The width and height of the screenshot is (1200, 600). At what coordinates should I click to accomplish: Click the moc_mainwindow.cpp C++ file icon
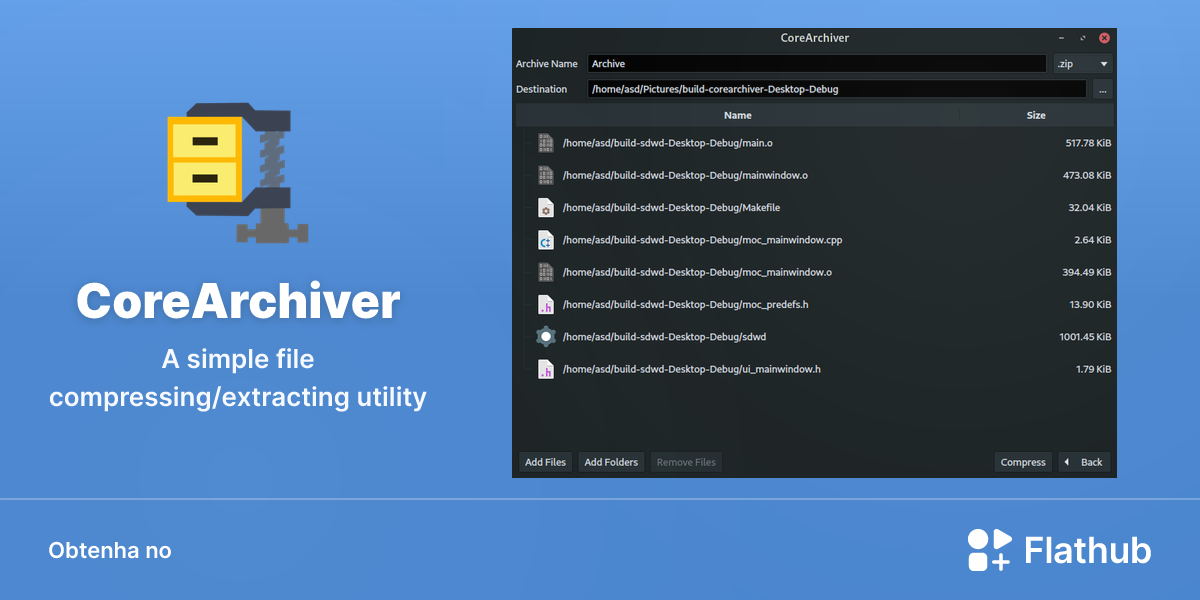[545, 240]
